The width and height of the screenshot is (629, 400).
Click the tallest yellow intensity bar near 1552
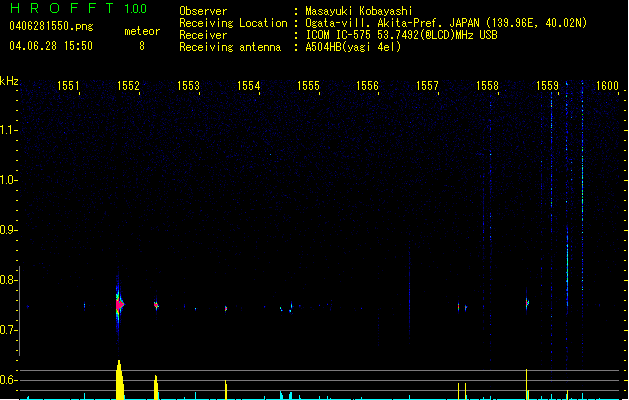tap(120, 380)
